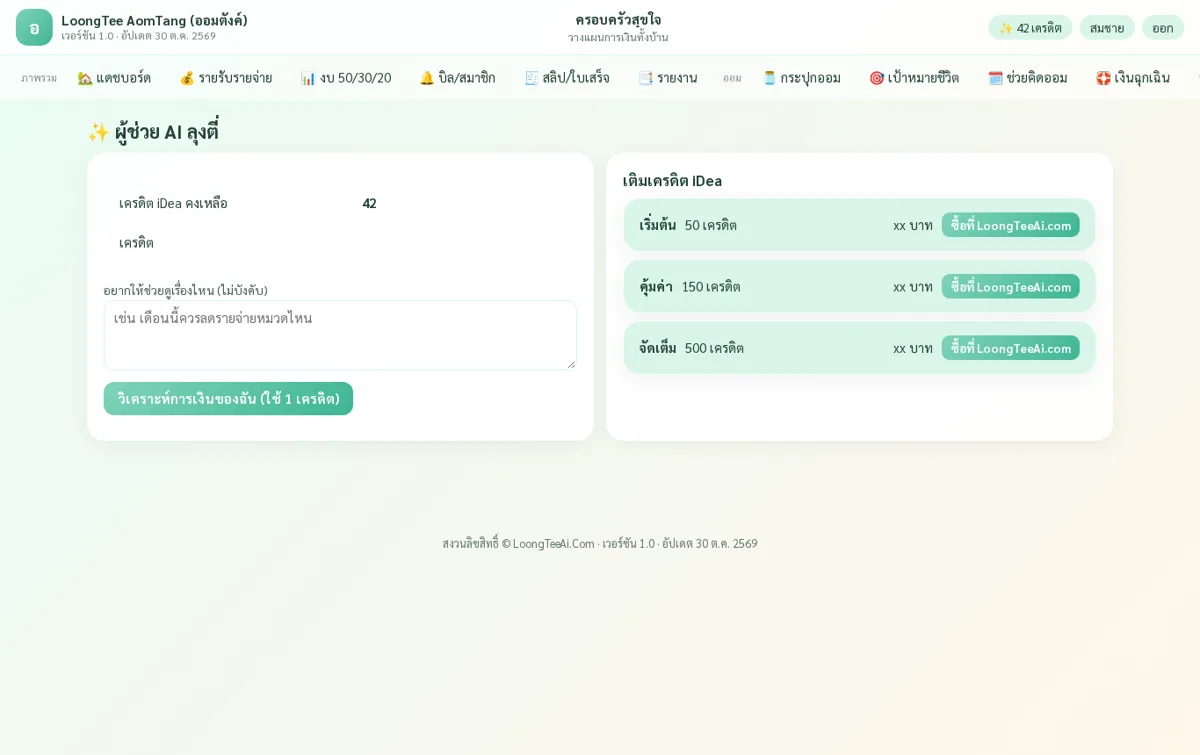Click the "วางแผนการเงินทั้งบ้าน" subtitle

click(618, 37)
